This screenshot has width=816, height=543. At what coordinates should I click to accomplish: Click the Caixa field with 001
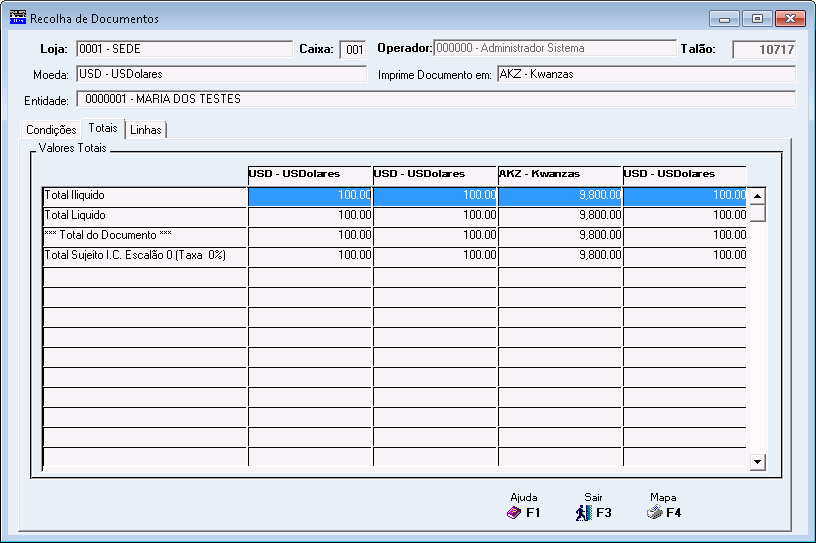pos(353,50)
